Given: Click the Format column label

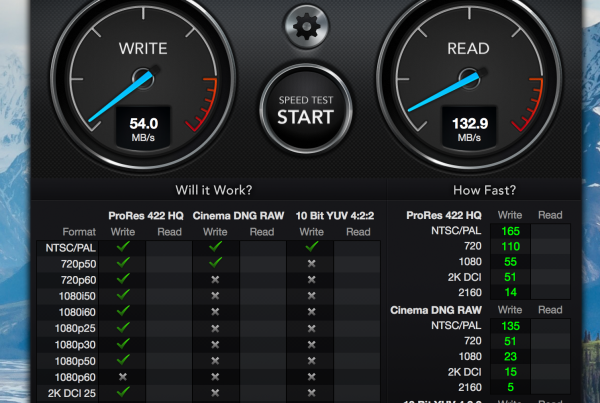Looking at the screenshot, I should click(79, 232).
